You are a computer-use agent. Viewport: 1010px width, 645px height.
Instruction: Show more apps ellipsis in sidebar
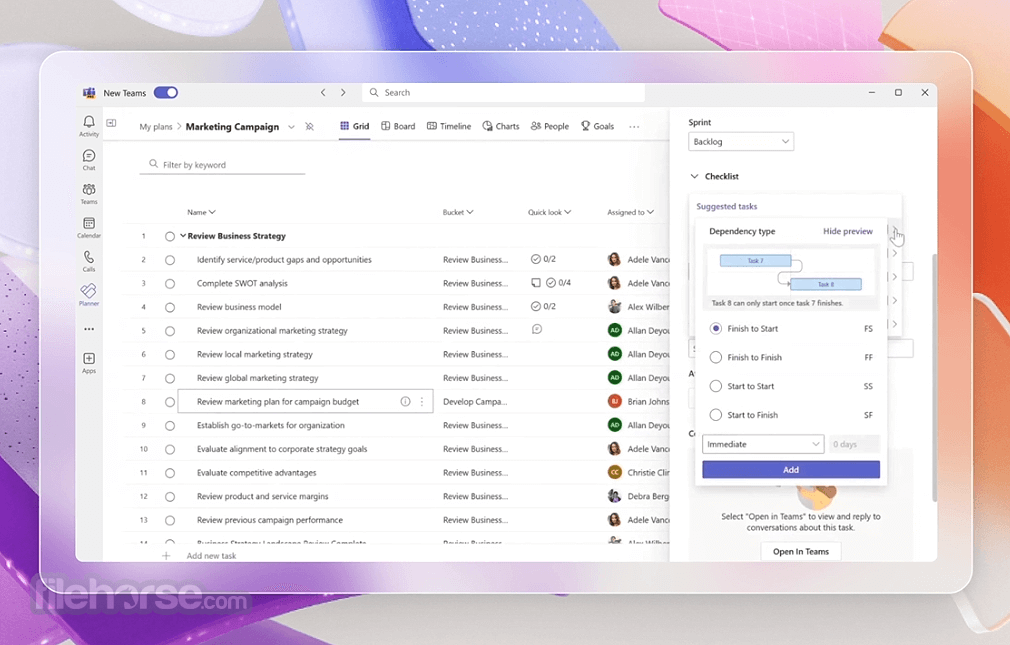(89, 329)
